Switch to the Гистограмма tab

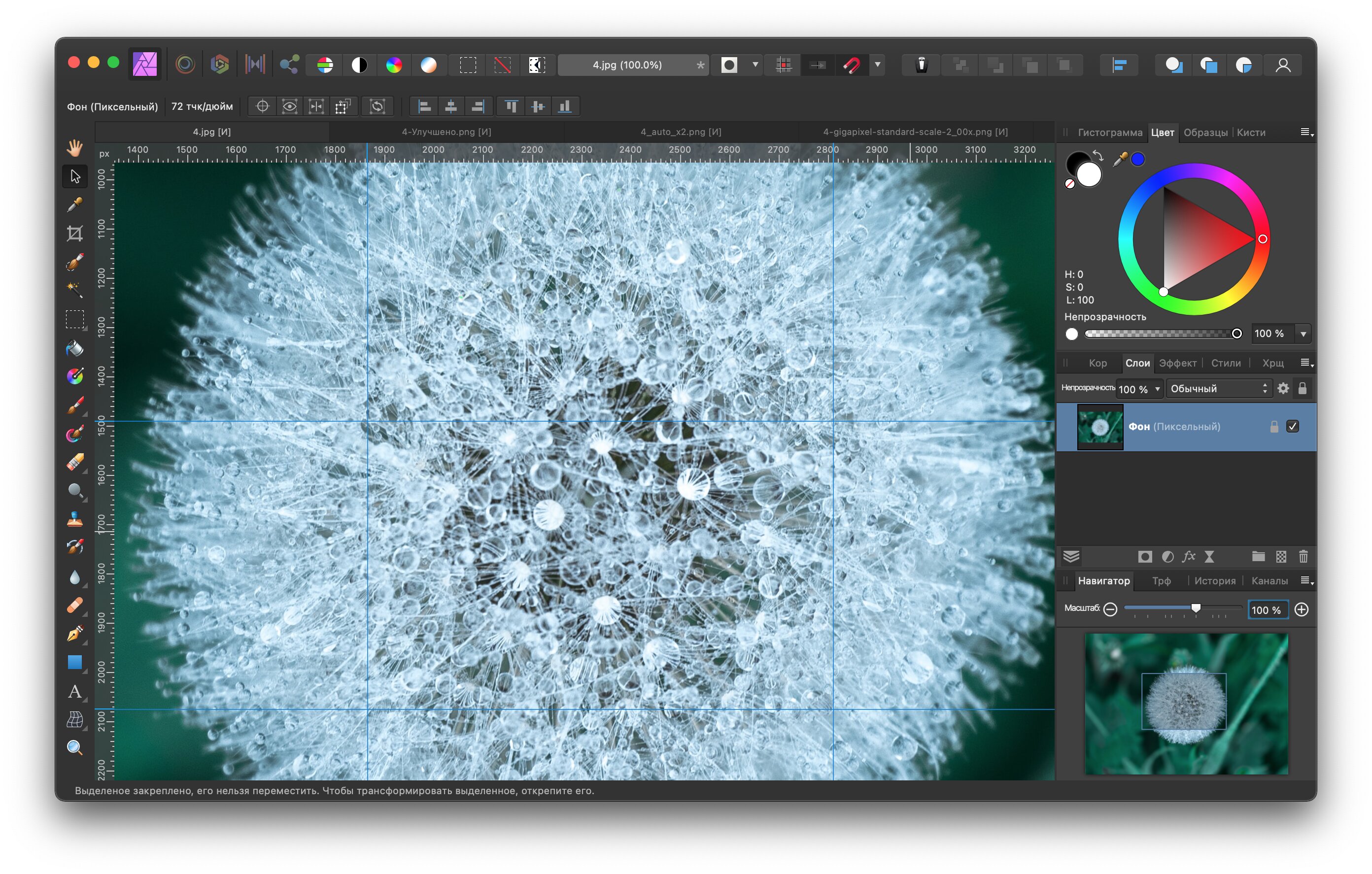coord(1110,132)
